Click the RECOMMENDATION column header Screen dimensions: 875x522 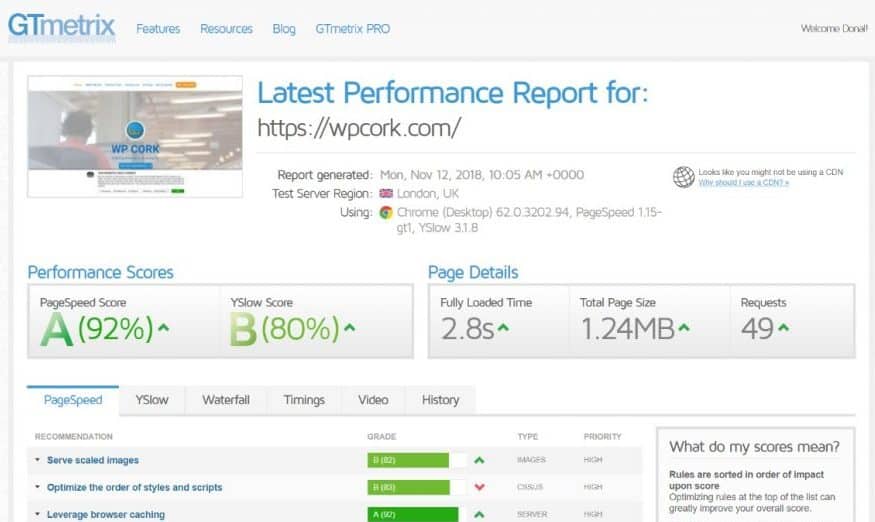[74, 437]
